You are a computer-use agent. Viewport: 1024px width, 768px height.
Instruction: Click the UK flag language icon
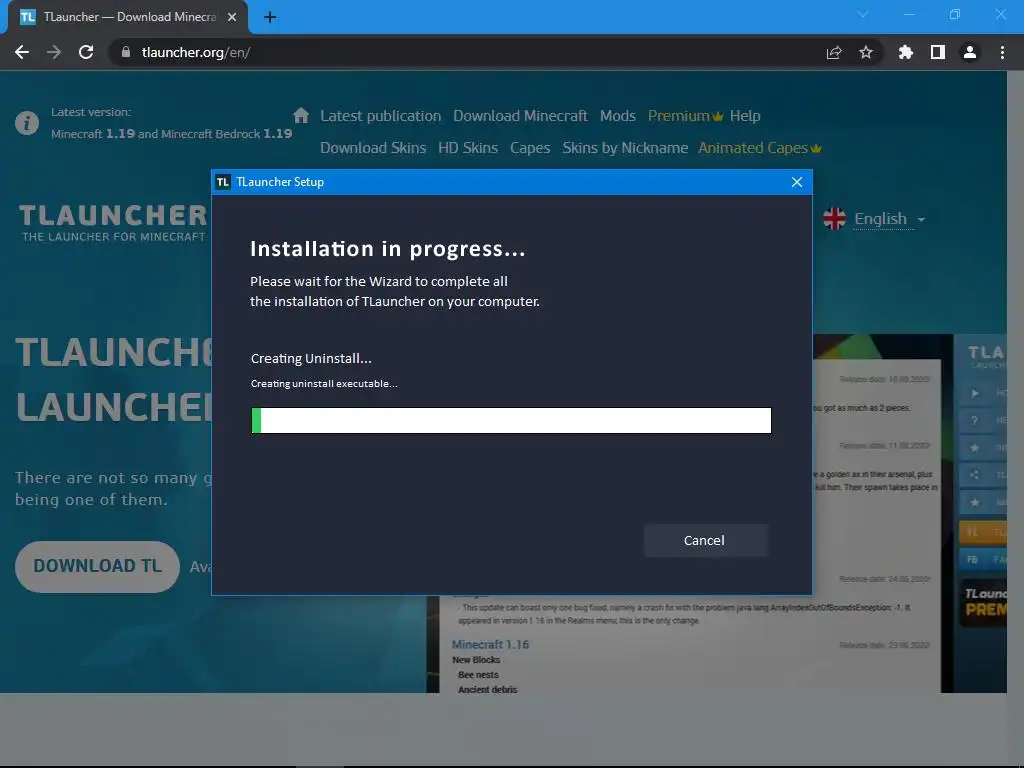[835, 219]
